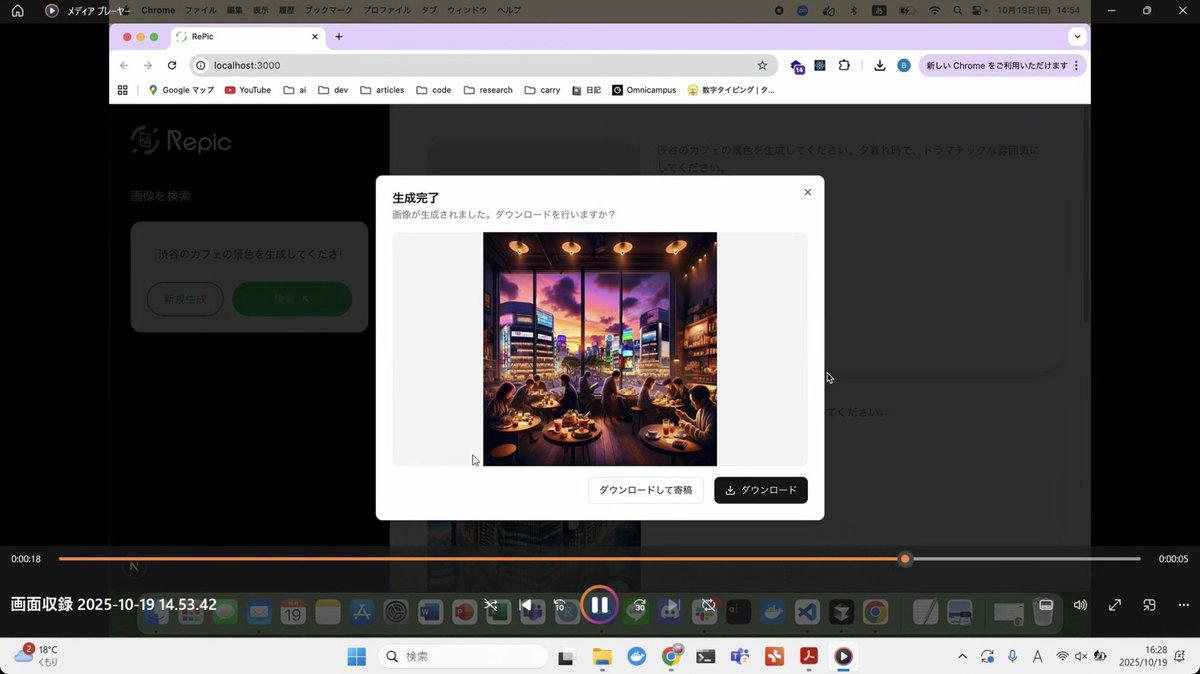
Task: Open Google Chrome from the Windows taskbar
Action: point(672,656)
